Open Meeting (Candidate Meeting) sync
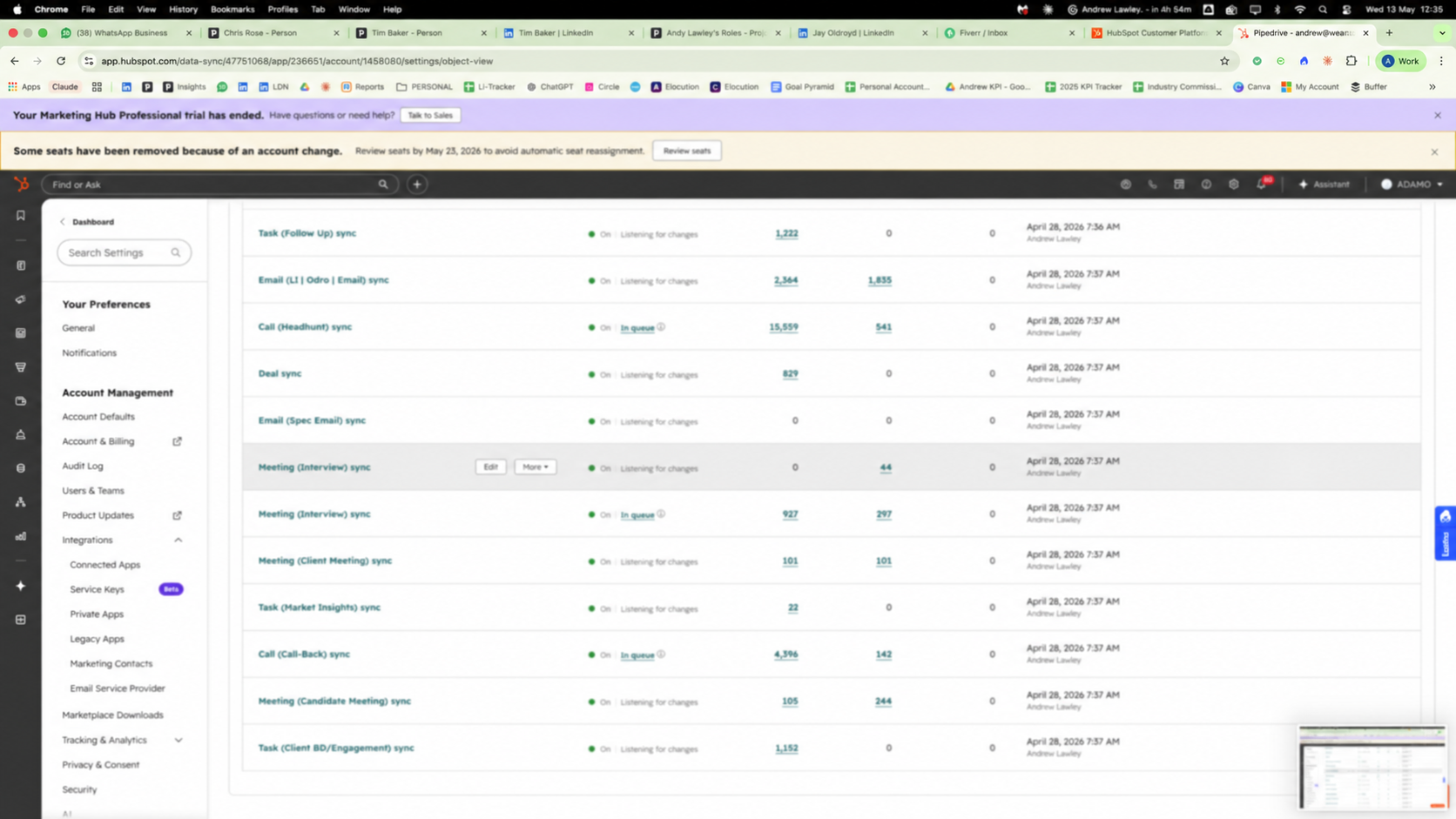Screen dimensions: 1456x819 334,701
